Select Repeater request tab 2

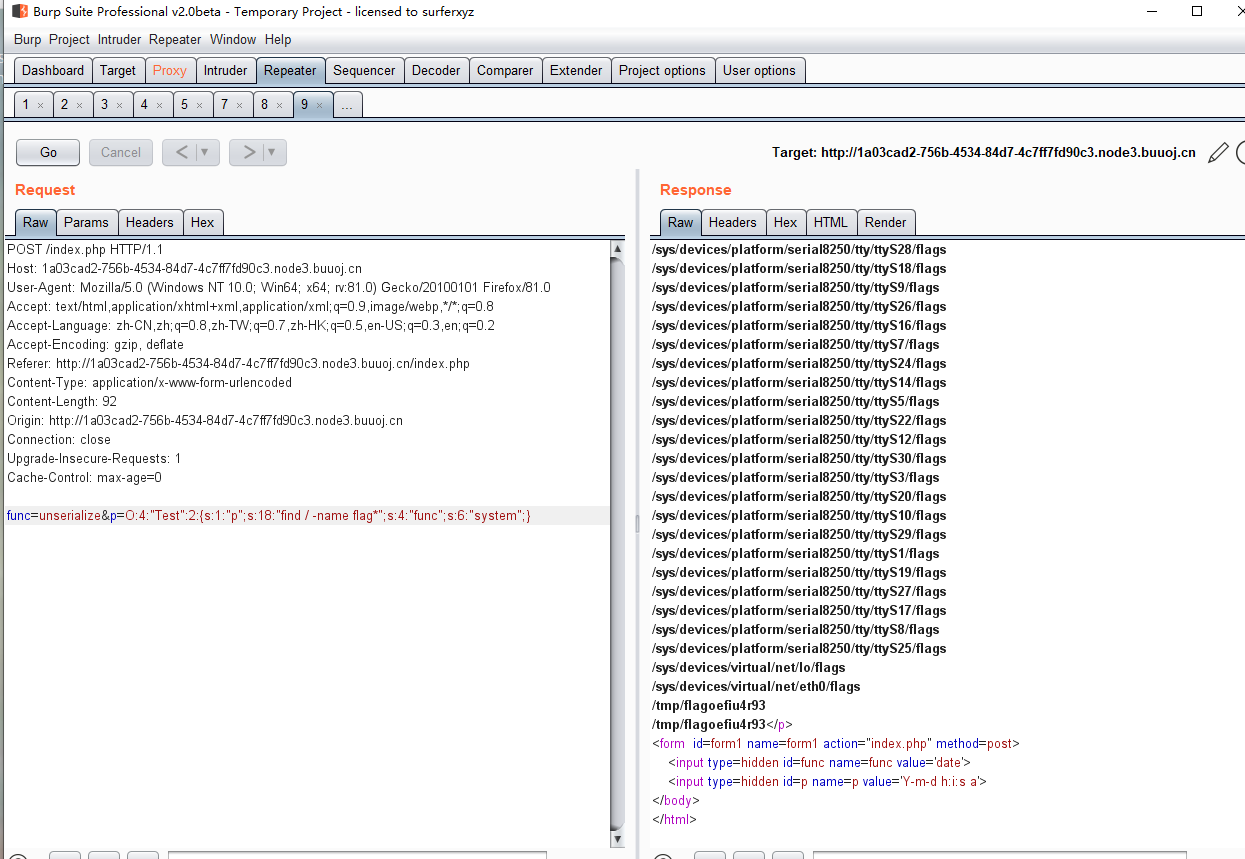click(64, 105)
